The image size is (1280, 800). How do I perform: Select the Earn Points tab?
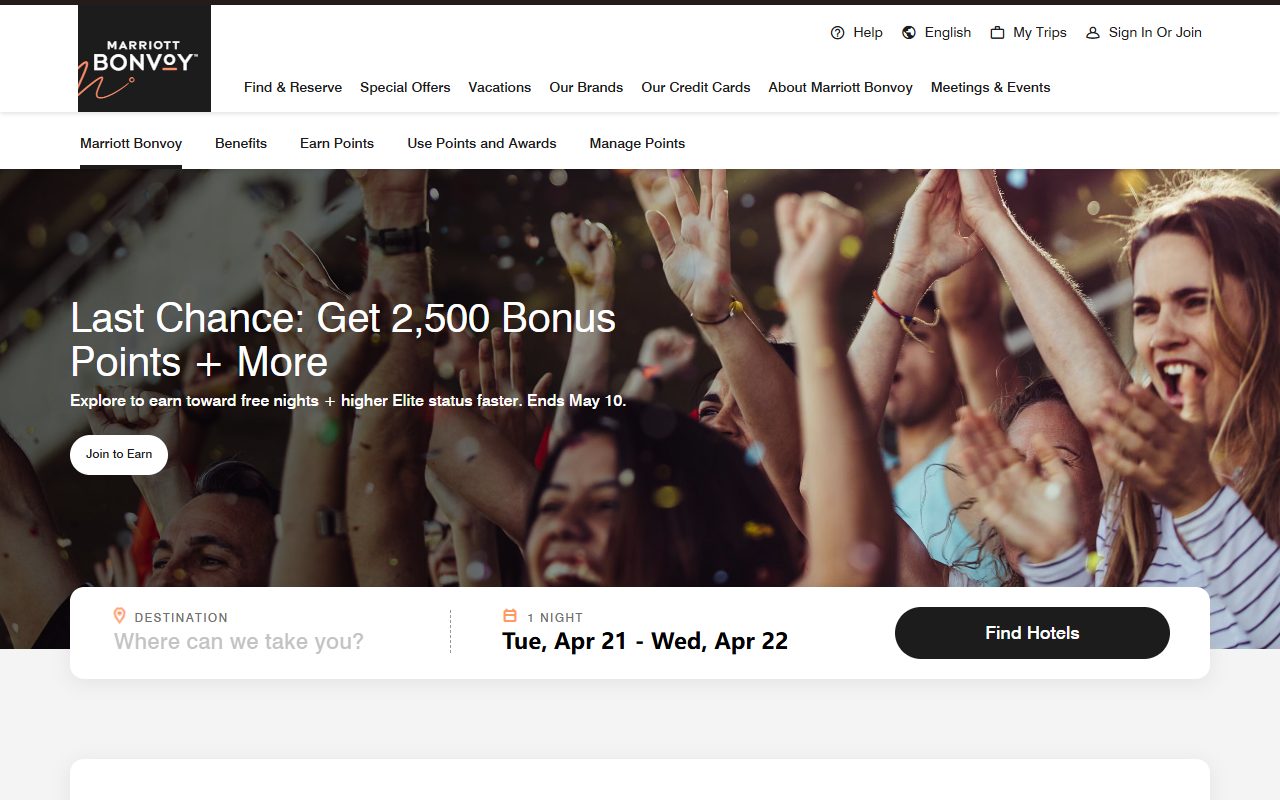(x=336, y=143)
